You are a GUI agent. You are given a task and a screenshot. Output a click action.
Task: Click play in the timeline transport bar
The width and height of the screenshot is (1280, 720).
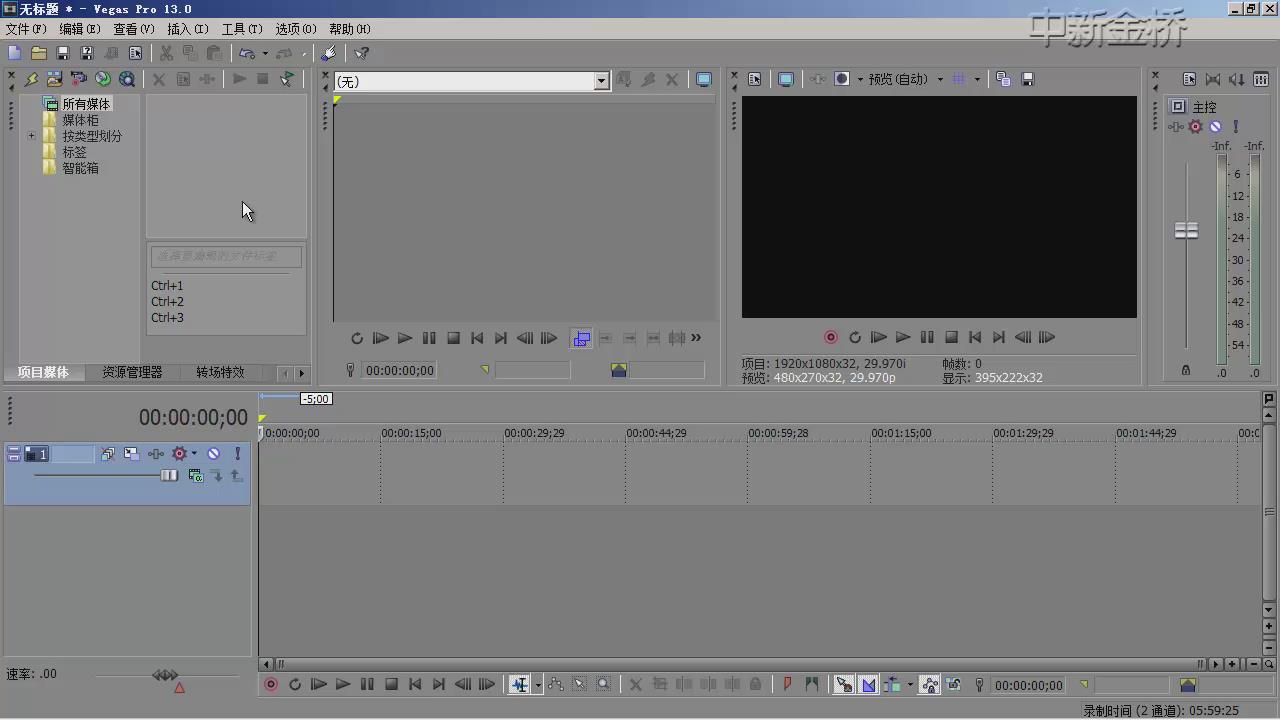(x=343, y=685)
